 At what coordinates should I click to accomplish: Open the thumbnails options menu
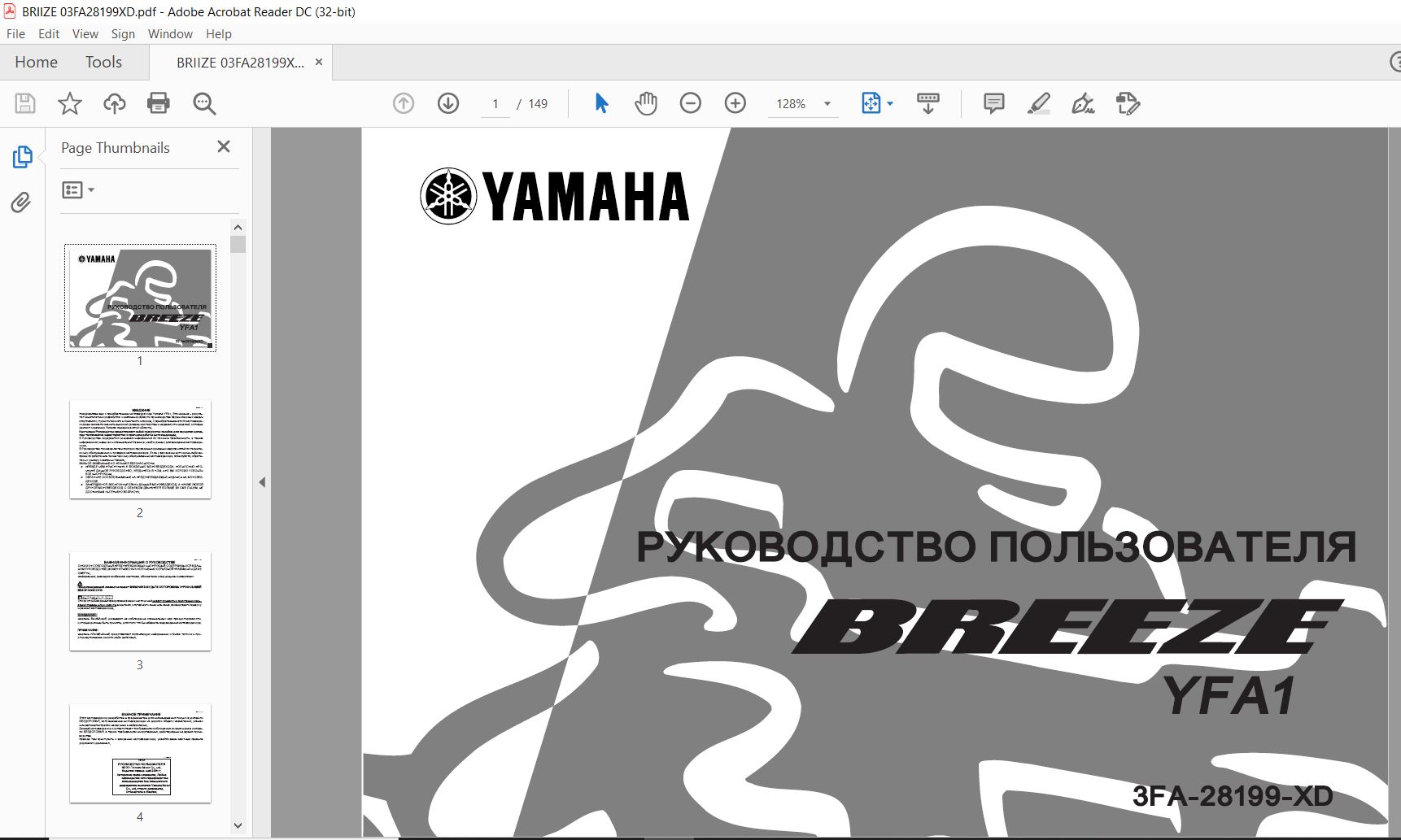[78, 189]
